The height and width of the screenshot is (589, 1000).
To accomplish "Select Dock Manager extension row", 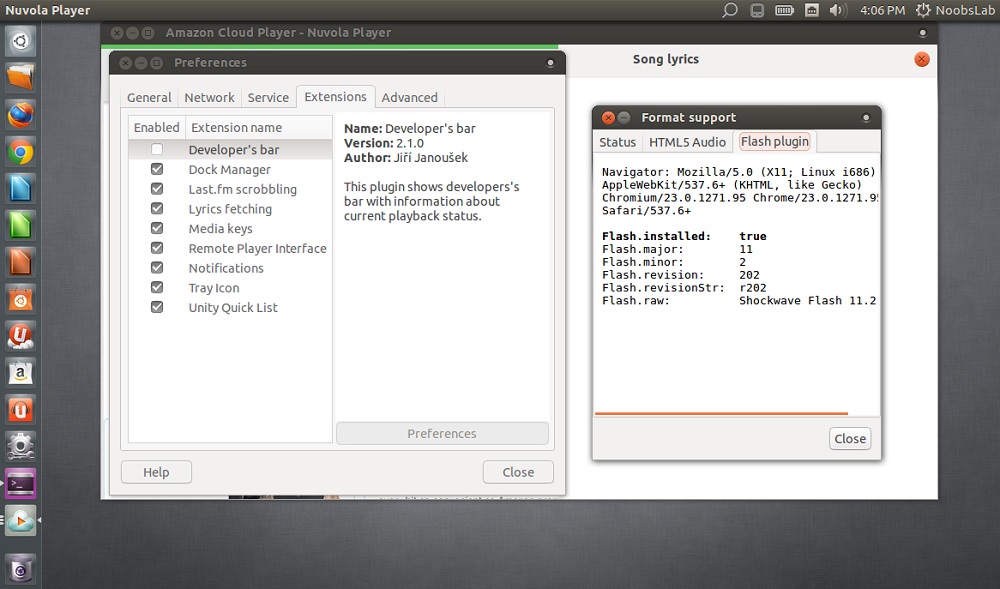I will click(x=230, y=170).
